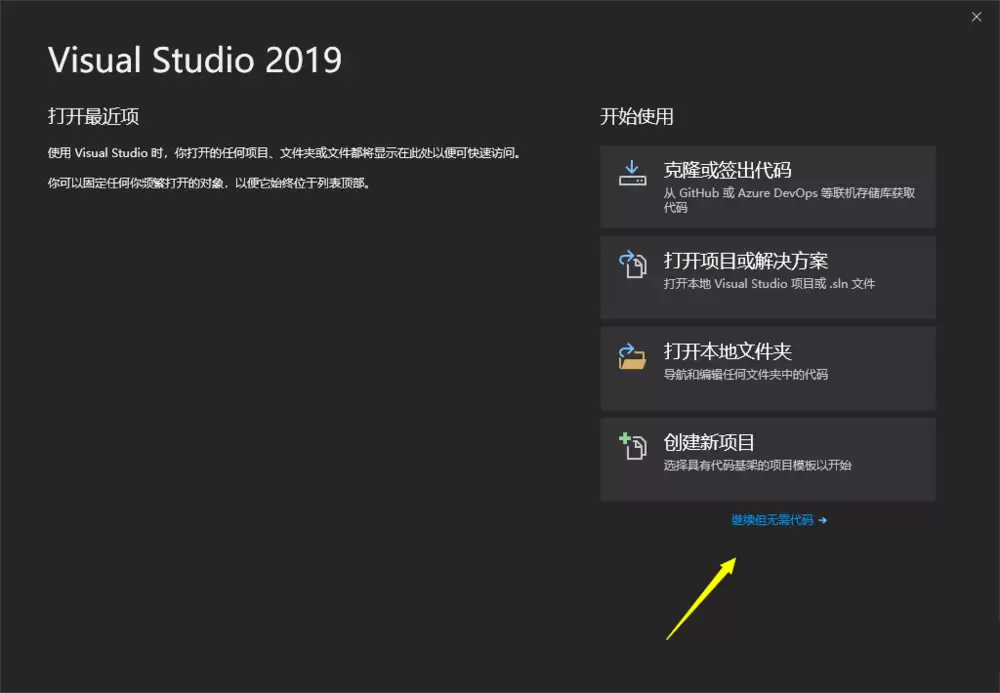
Task: Click the download-arrow icon on "克隆或签出代码"
Action: point(632,172)
